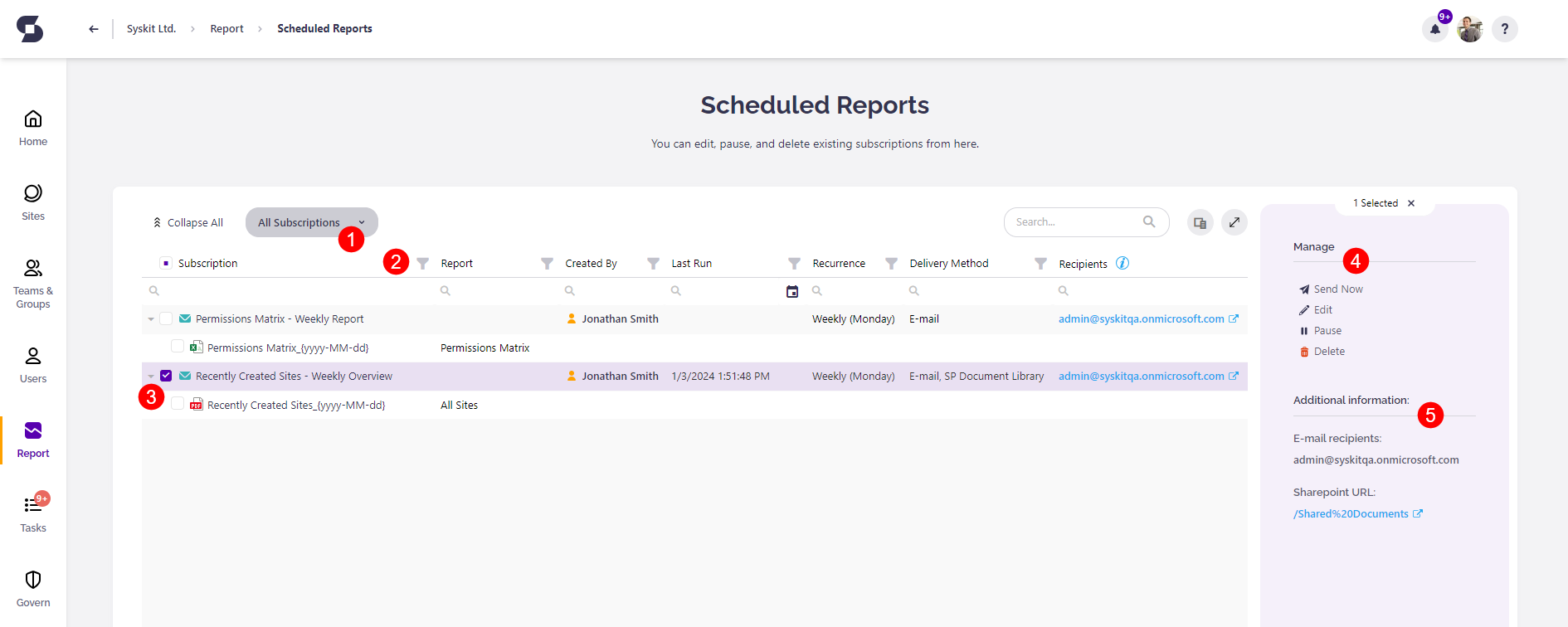Sort by the Subscription column header
1568x627 pixels.
(x=207, y=263)
